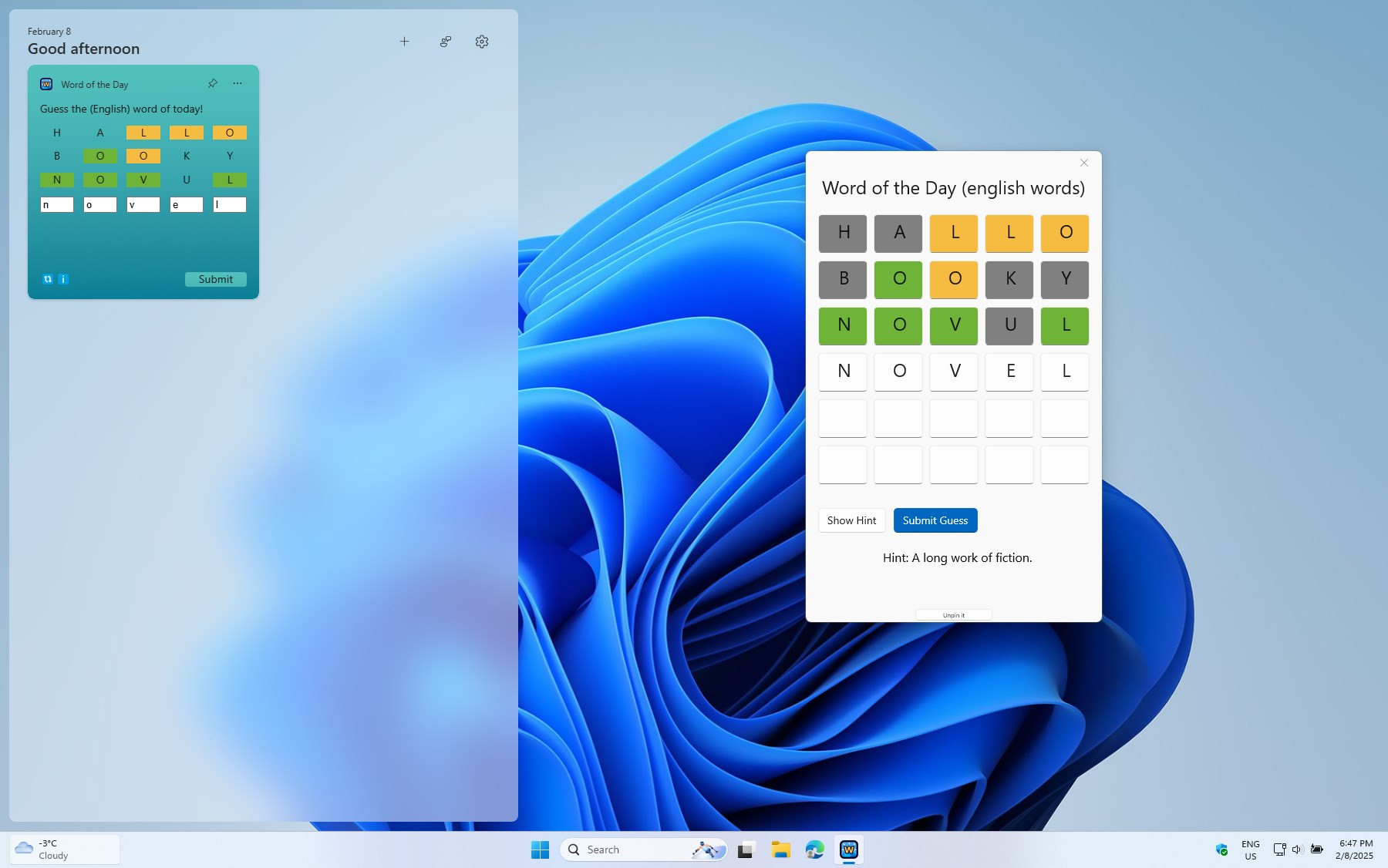Viewport: 1388px width, 868px height.
Task: Launch Microsoft Edge from the taskbar
Action: (815, 849)
